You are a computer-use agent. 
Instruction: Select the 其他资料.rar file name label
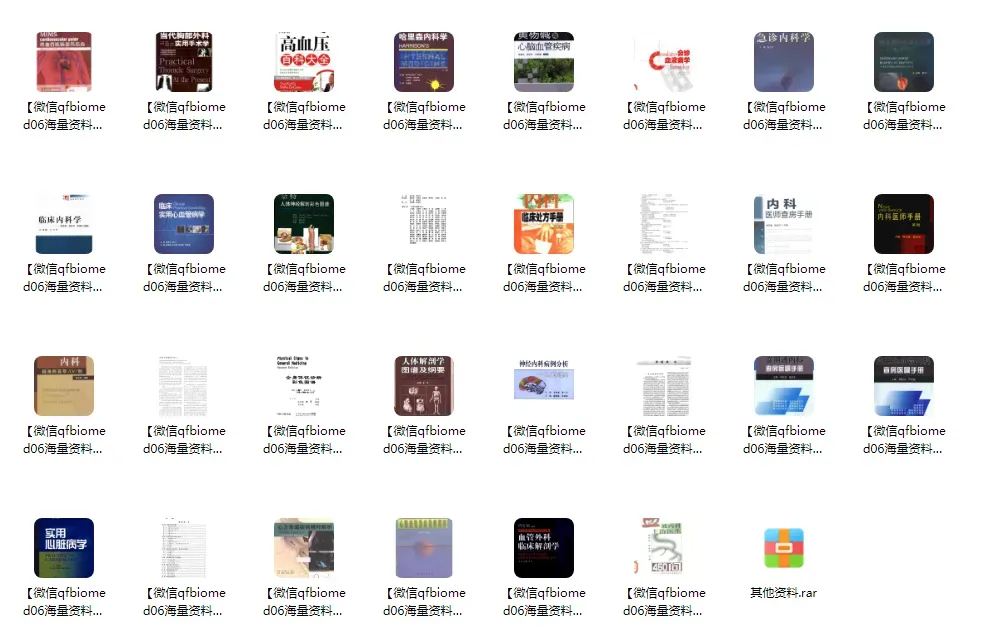[x=784, y=593]
